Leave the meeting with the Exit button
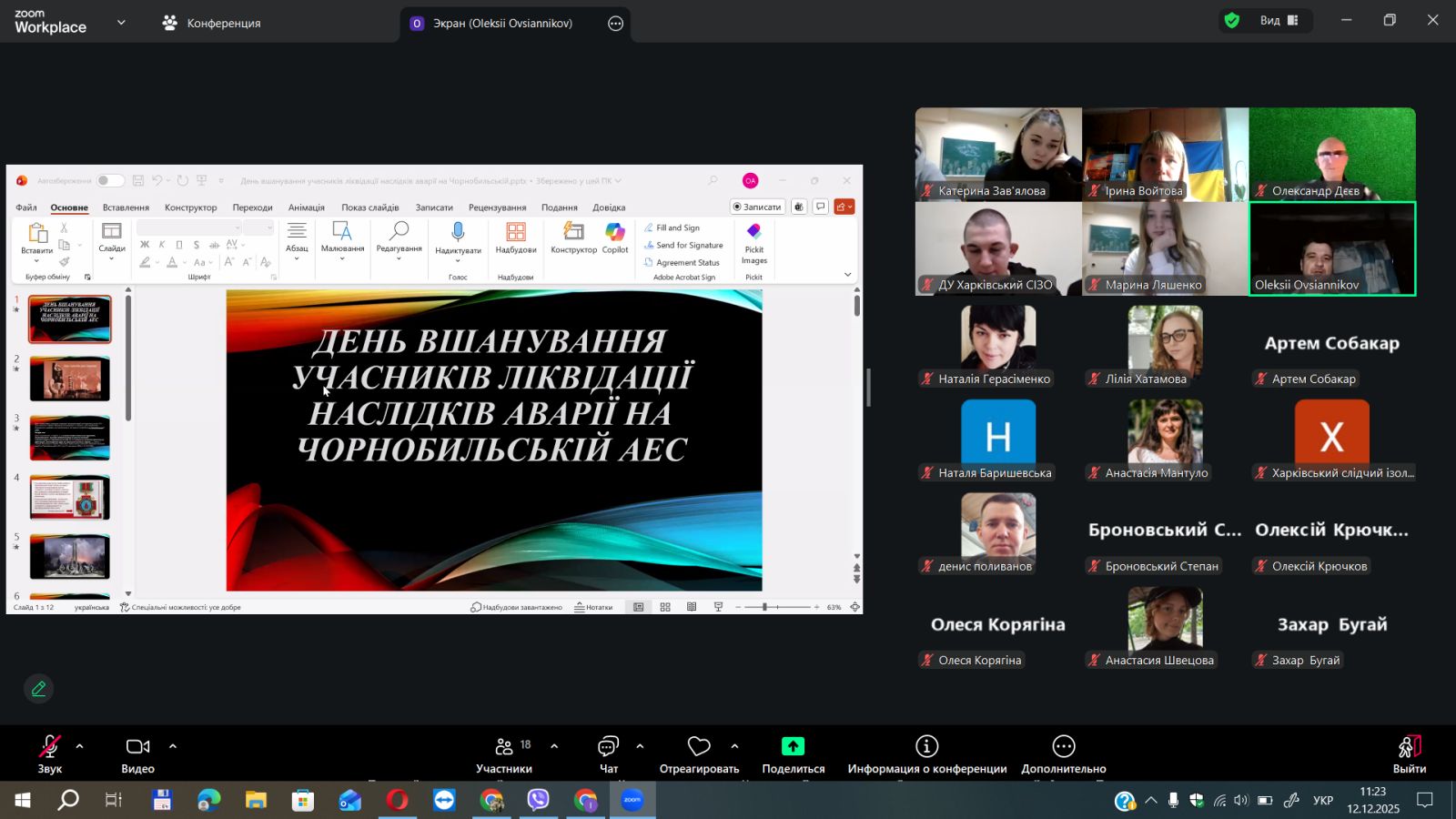1456x819 pixels. (1409, 753)
